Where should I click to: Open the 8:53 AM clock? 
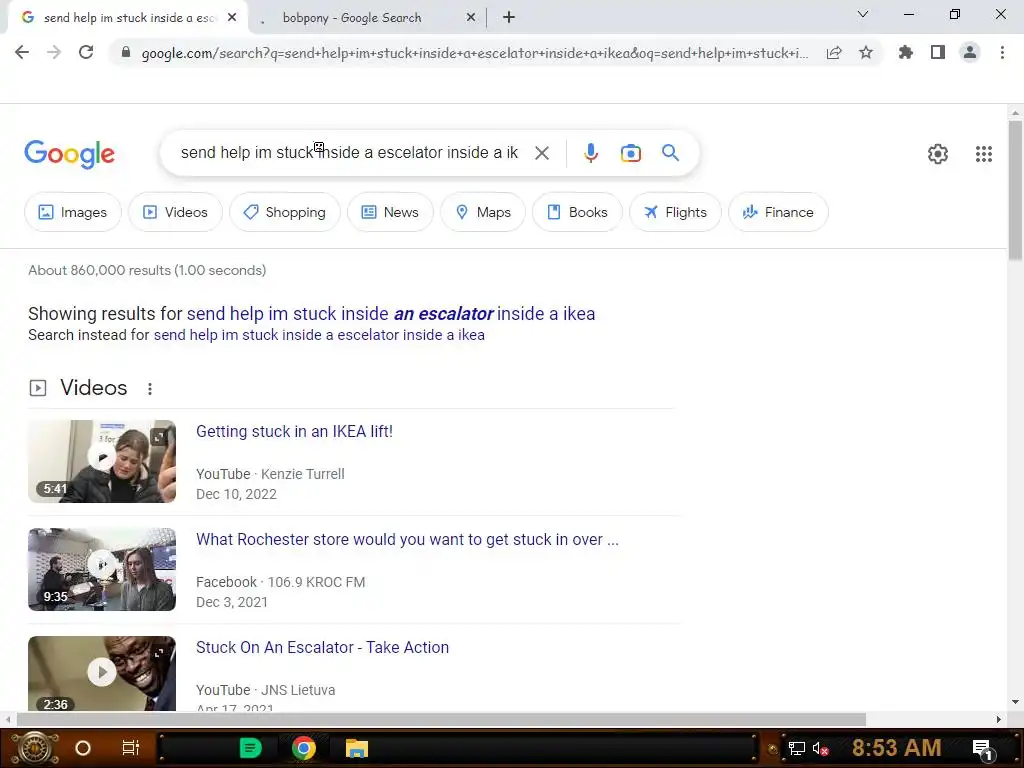(x=896, y=748)
